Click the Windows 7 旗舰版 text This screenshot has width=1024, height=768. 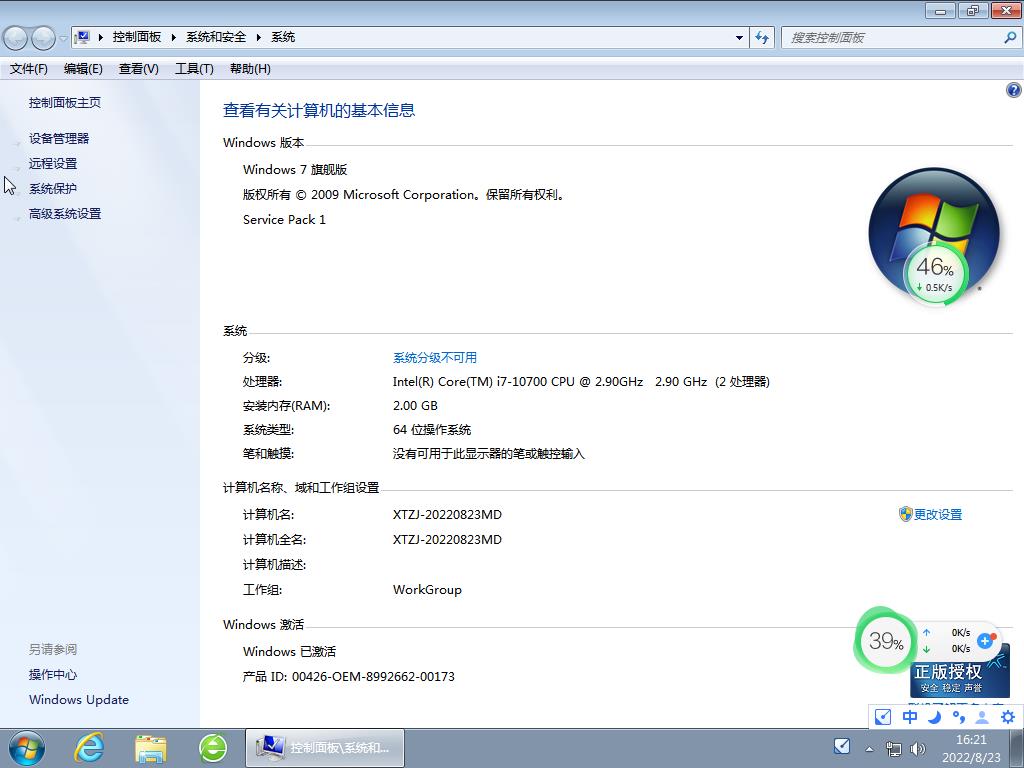pyautogui.click(x=295, y=170)
